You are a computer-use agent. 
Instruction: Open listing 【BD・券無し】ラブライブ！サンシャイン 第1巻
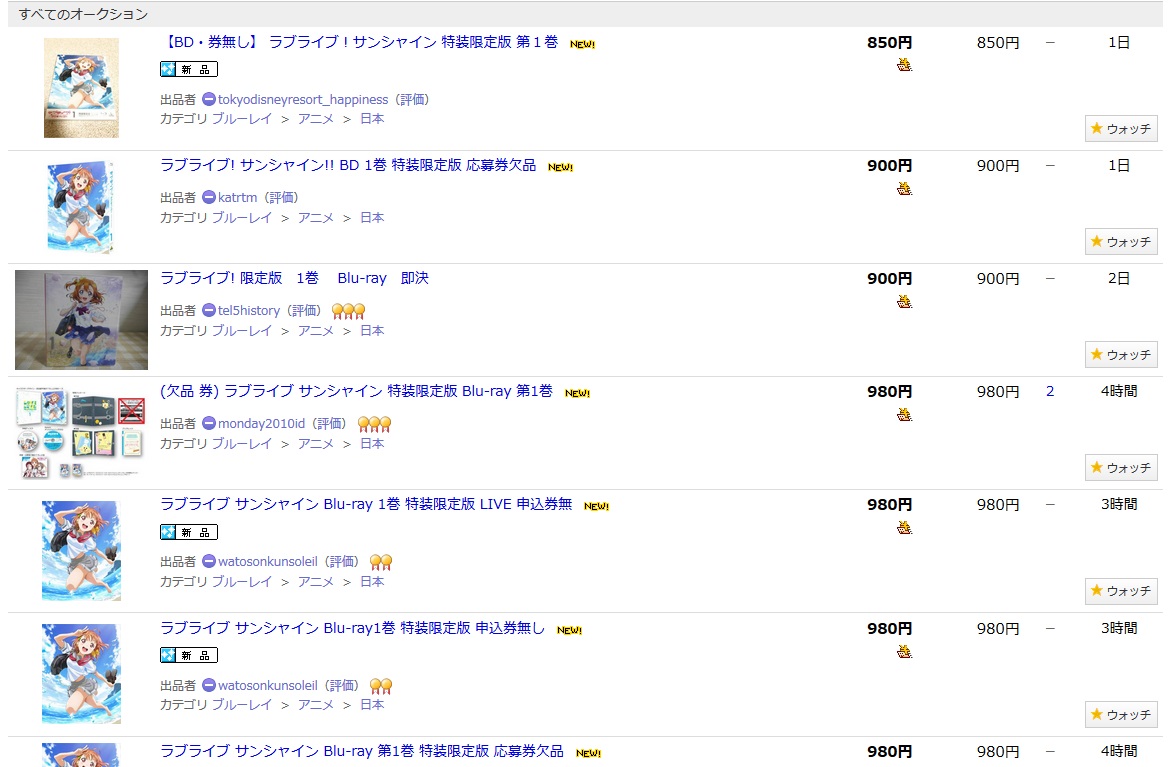pyautogui.click(x=359, y=43)
